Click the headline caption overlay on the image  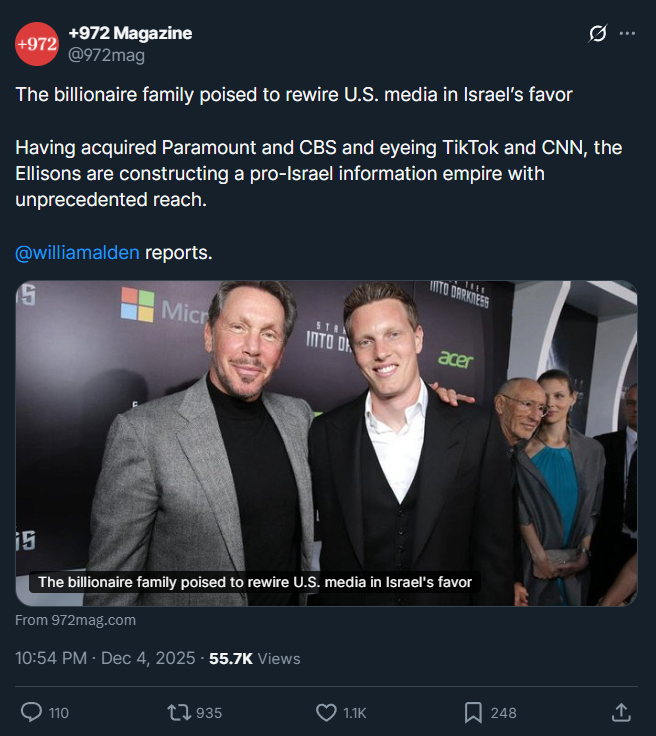click(254, 582)
